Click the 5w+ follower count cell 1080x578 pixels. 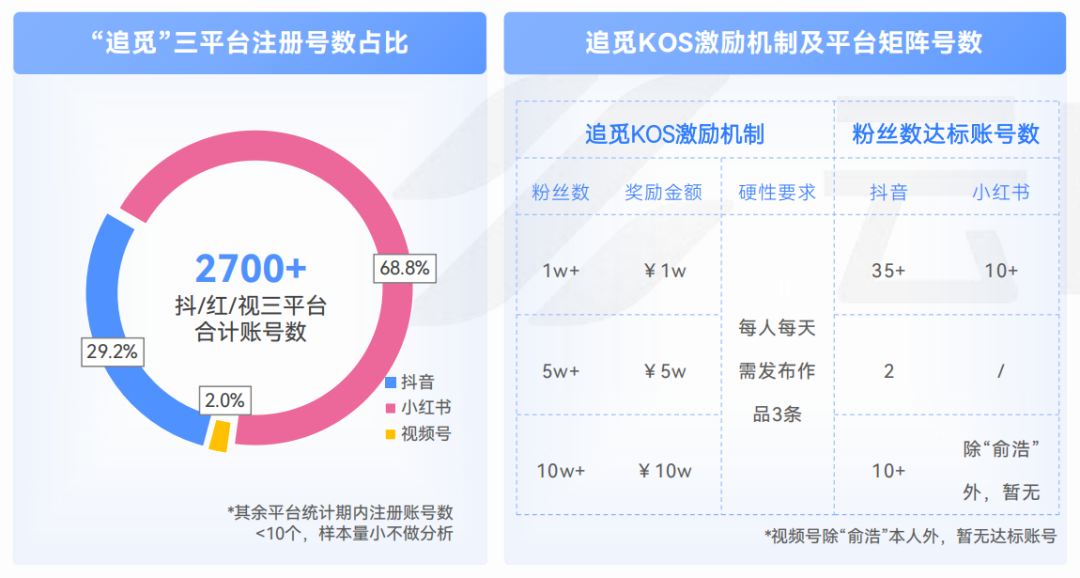click(561, 372)
